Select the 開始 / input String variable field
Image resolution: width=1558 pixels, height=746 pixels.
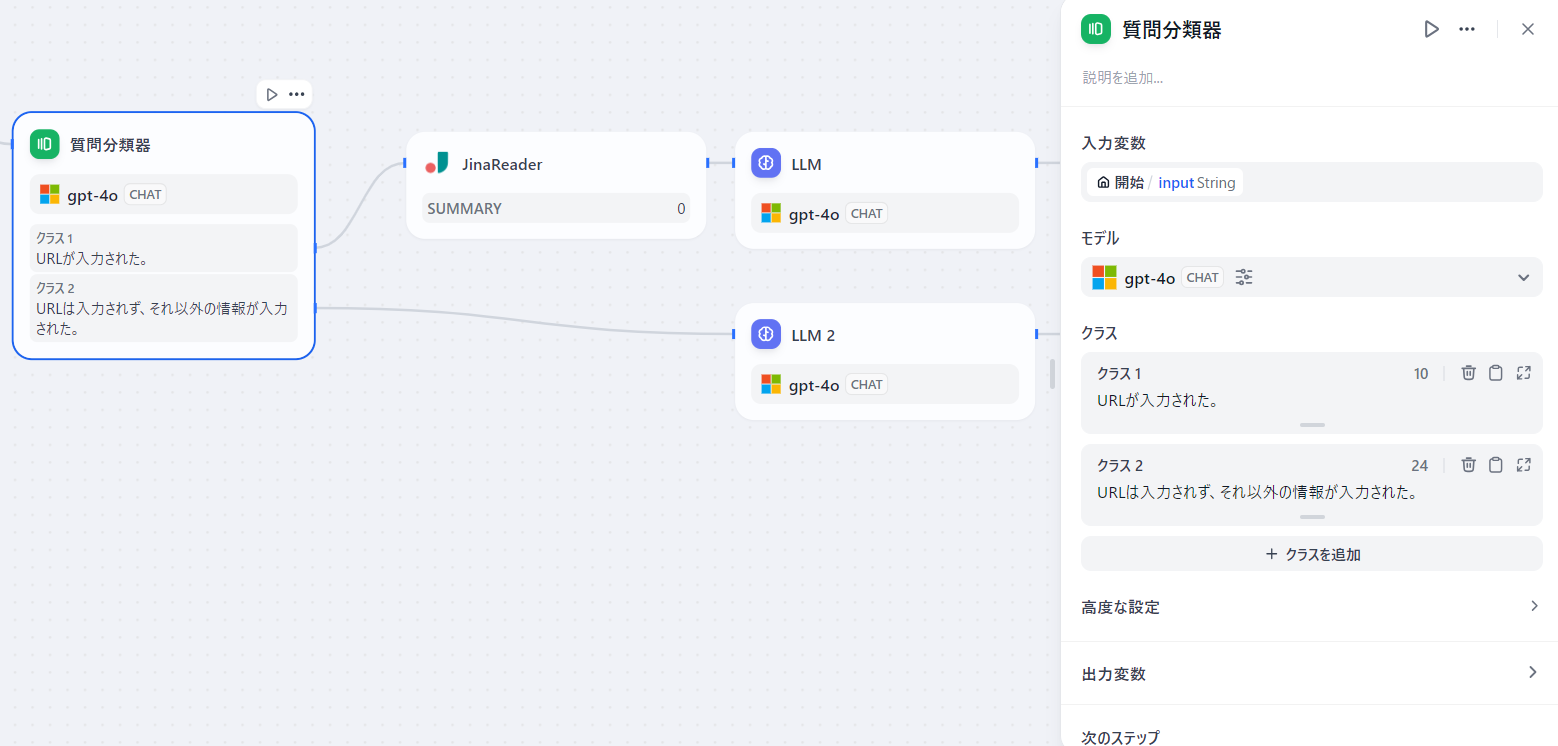click(1311, 182)
